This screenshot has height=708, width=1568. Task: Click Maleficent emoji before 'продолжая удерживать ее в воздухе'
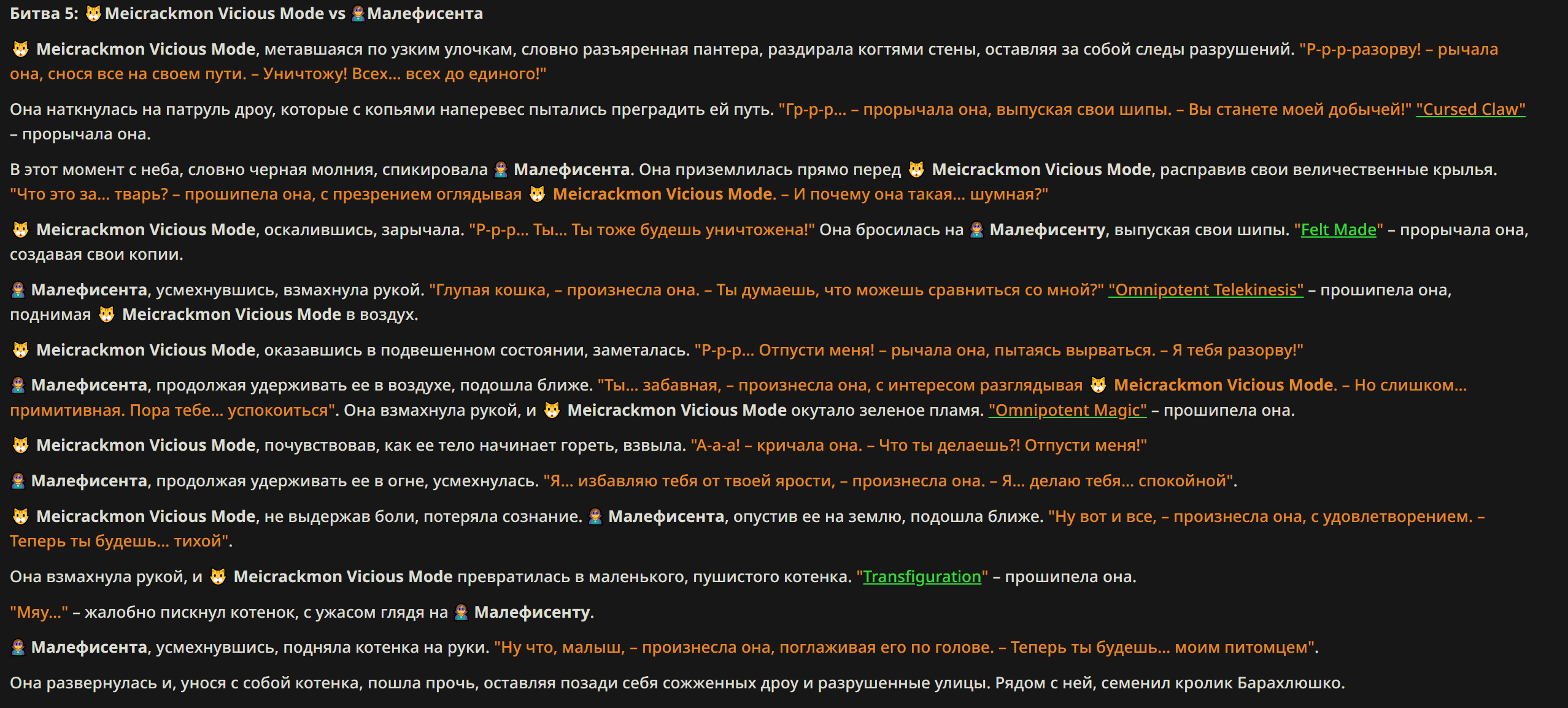pos(18,385)
